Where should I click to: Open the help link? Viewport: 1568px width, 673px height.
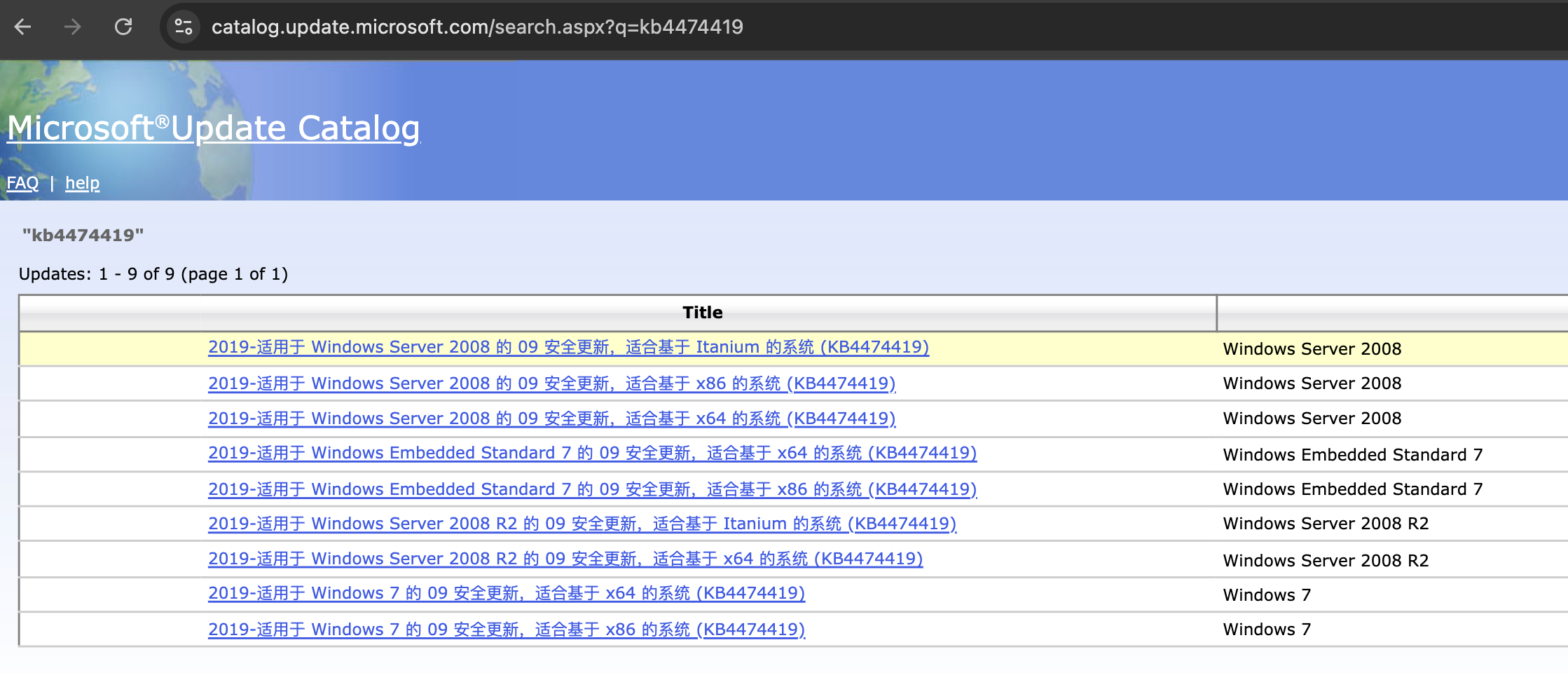click(82, 183)
